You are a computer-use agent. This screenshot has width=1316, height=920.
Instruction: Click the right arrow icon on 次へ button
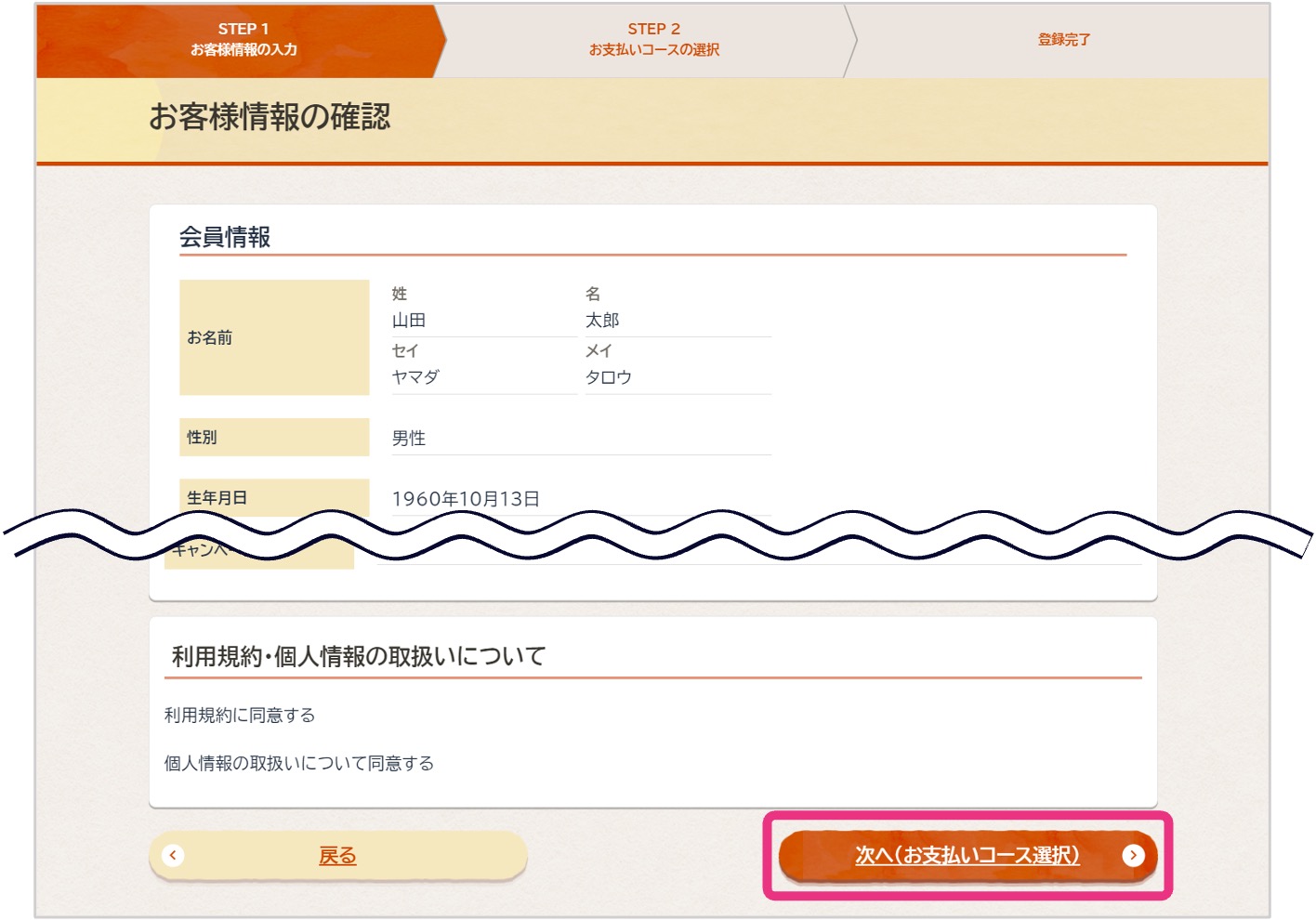1133,856
